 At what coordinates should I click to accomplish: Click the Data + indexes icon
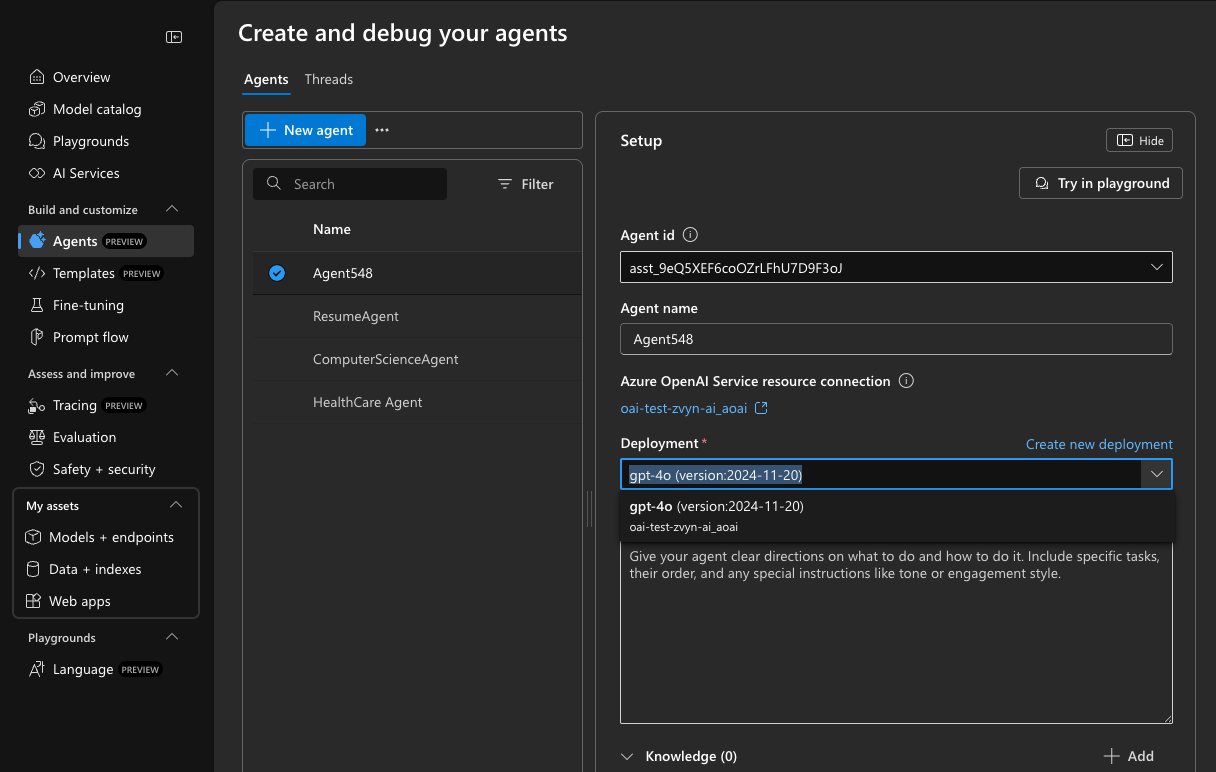[33, 569]
